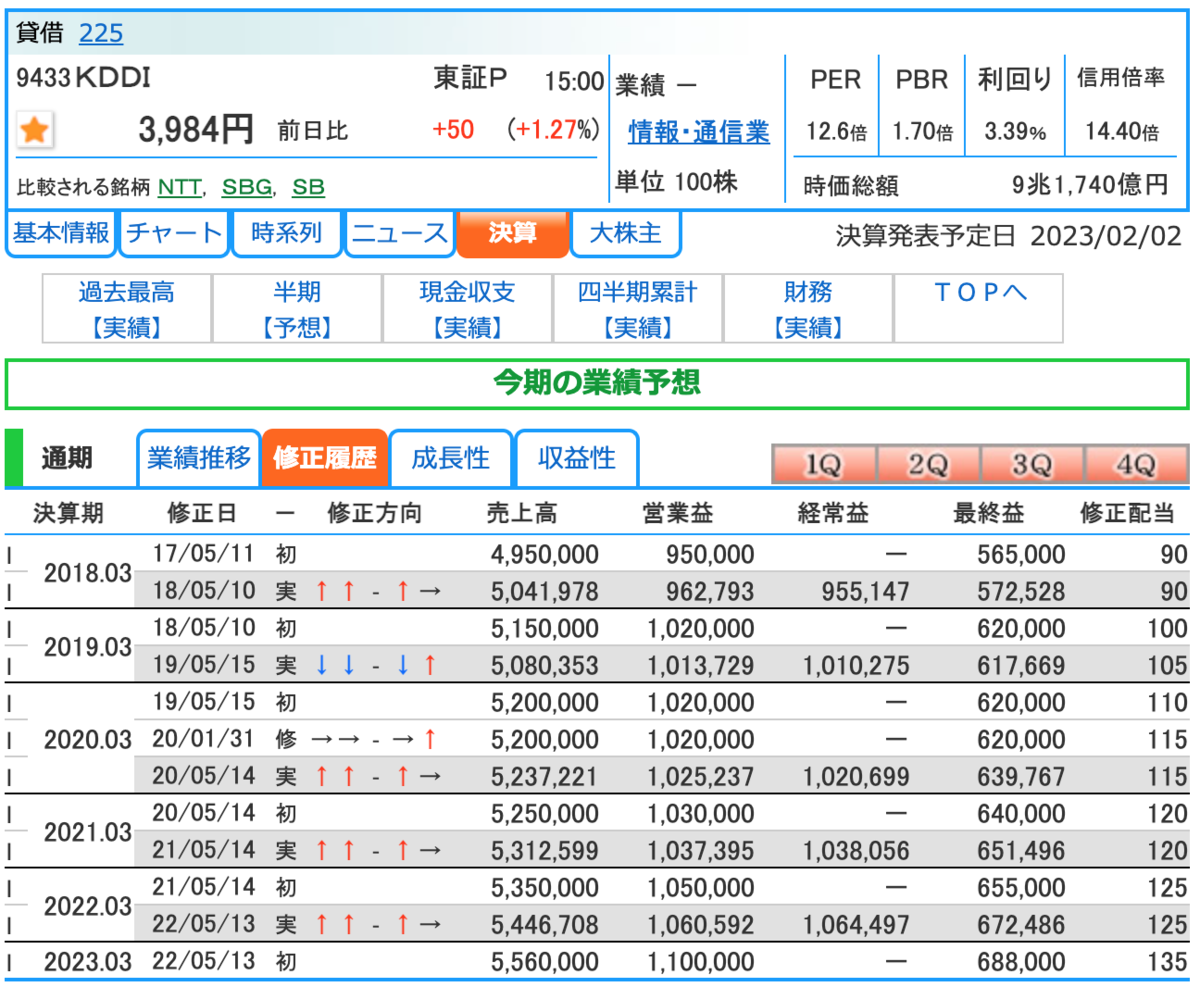Switch to the ニュース tab

pyautogui.click(x=399, y=234)
